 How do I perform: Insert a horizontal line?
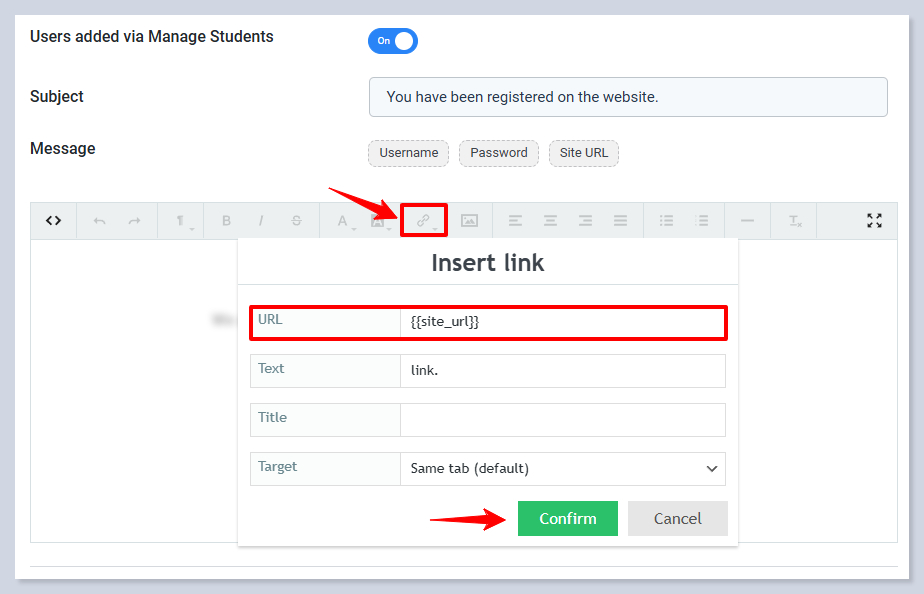747,221
